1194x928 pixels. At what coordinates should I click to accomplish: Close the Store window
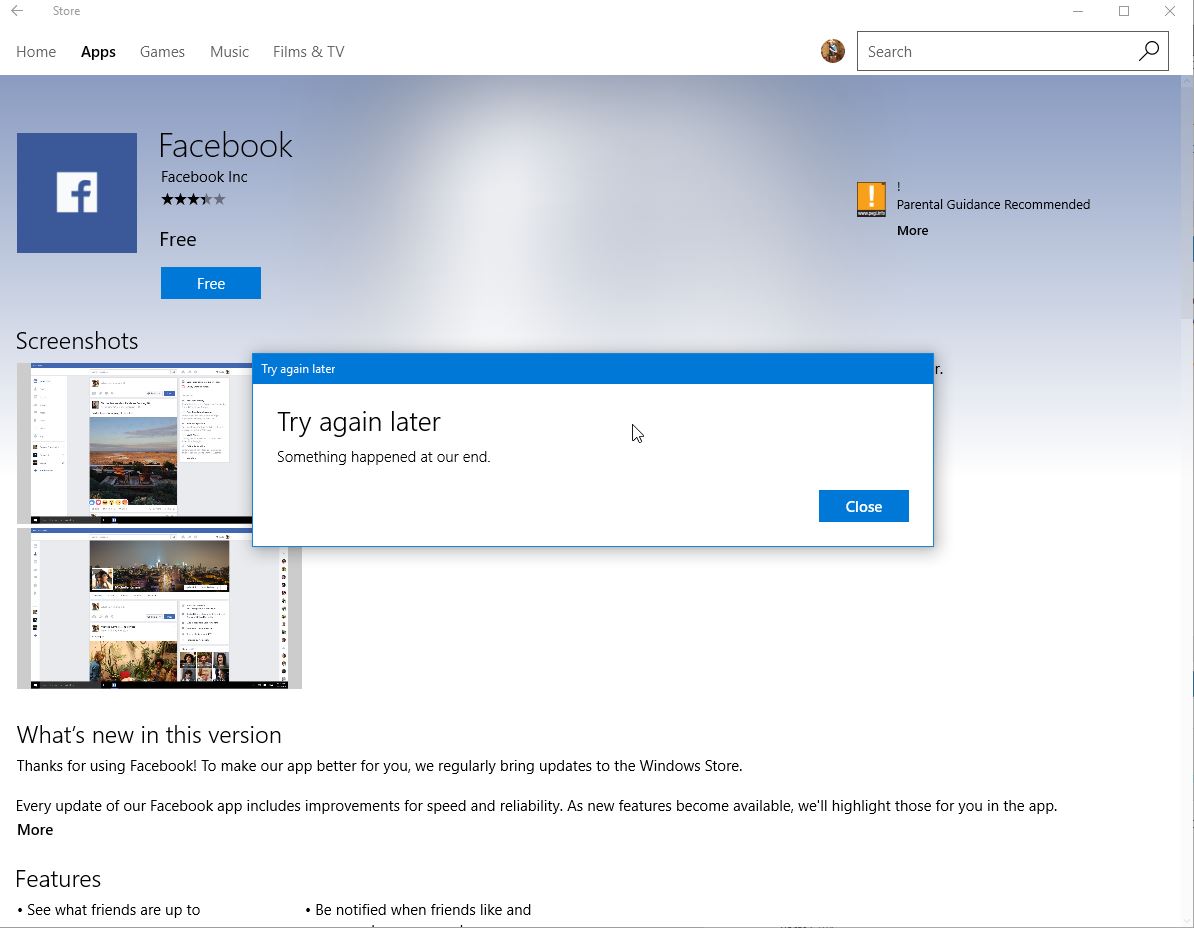click(1170, 11)
